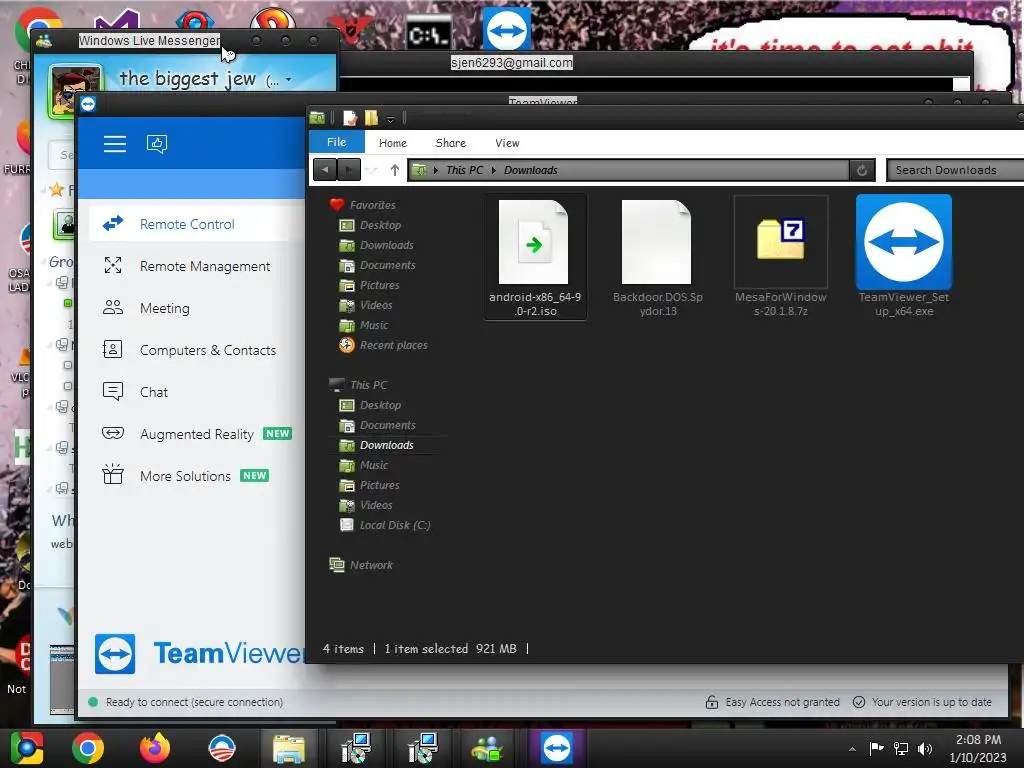Open Pictures under Favorites
This screenshot has width=1024, height=768.
379,285
